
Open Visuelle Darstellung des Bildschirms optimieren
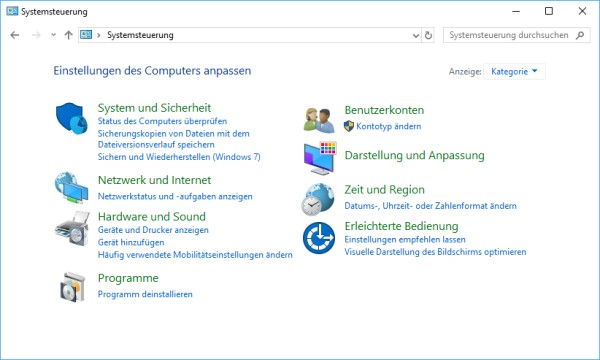435,252
